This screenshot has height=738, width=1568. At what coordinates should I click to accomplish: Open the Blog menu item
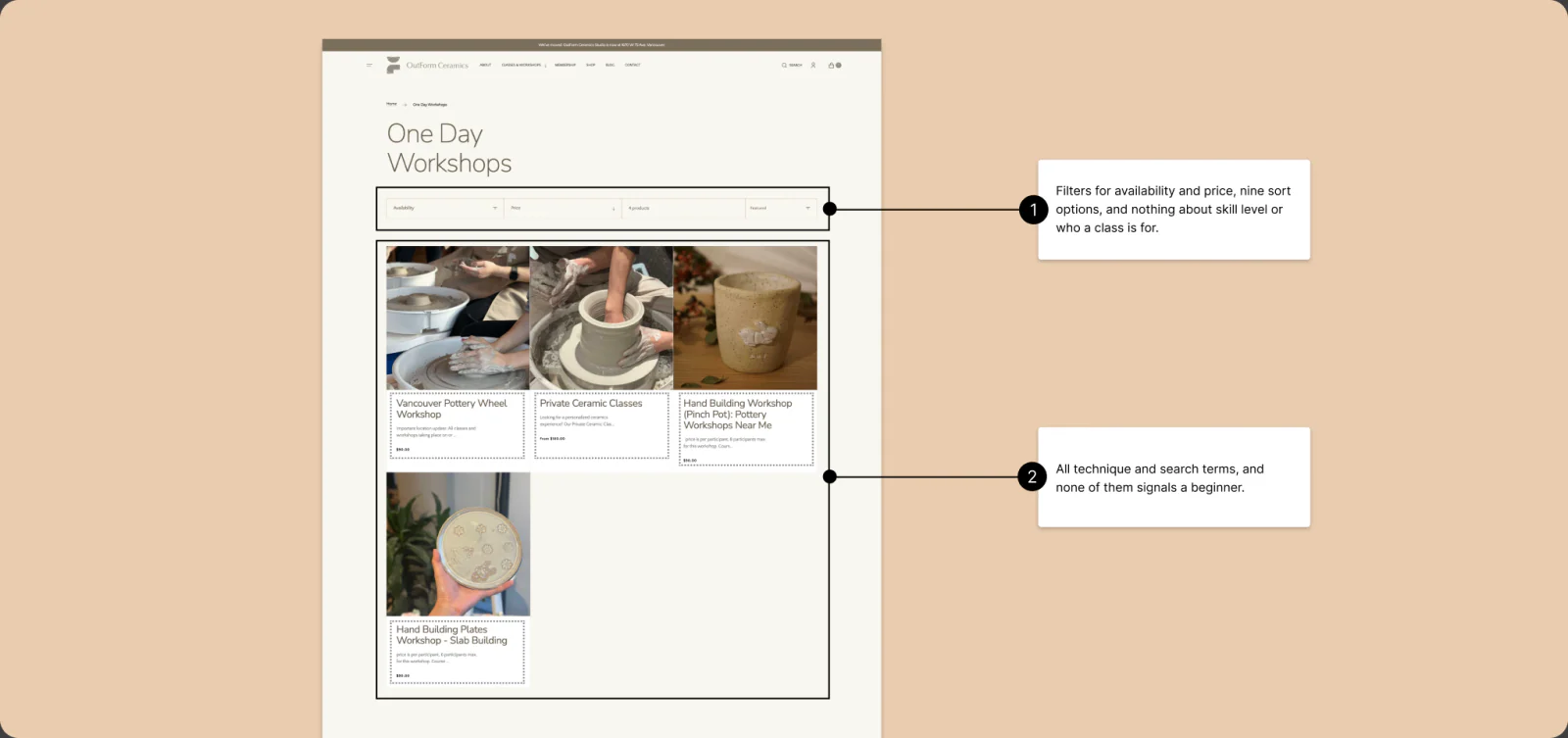click(610, 66)
